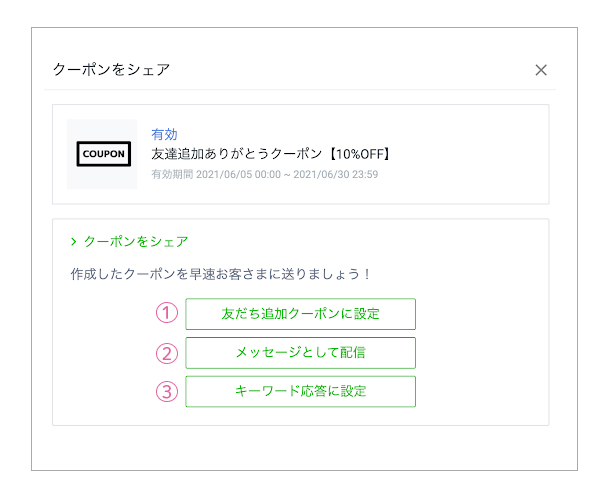Close the クーポンをシェア dialog
Image resolution: width=600 pixels, height=500 pixels.
[x=541, y=70]
